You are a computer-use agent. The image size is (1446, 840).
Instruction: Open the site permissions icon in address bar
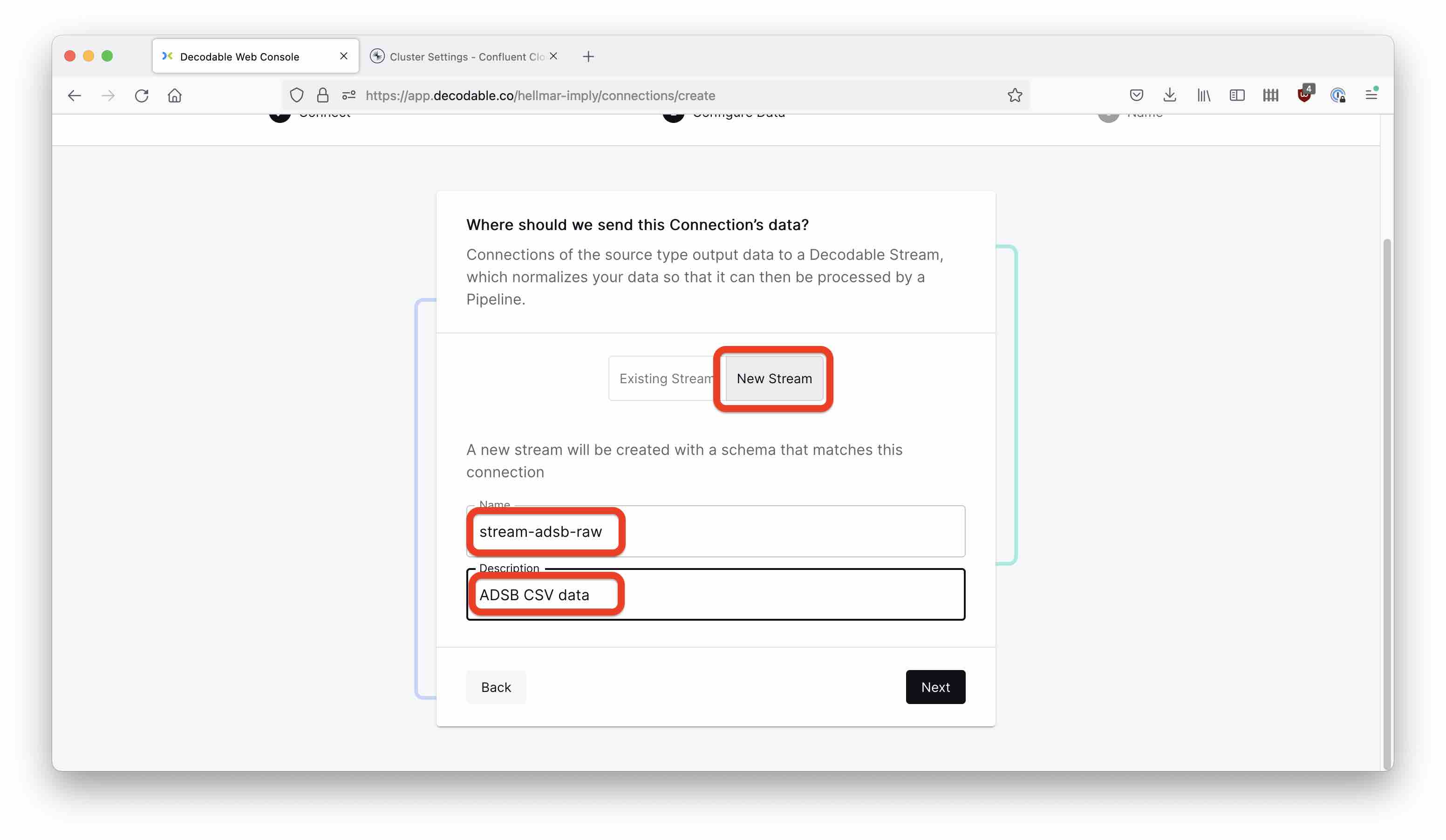pos(349,96)
